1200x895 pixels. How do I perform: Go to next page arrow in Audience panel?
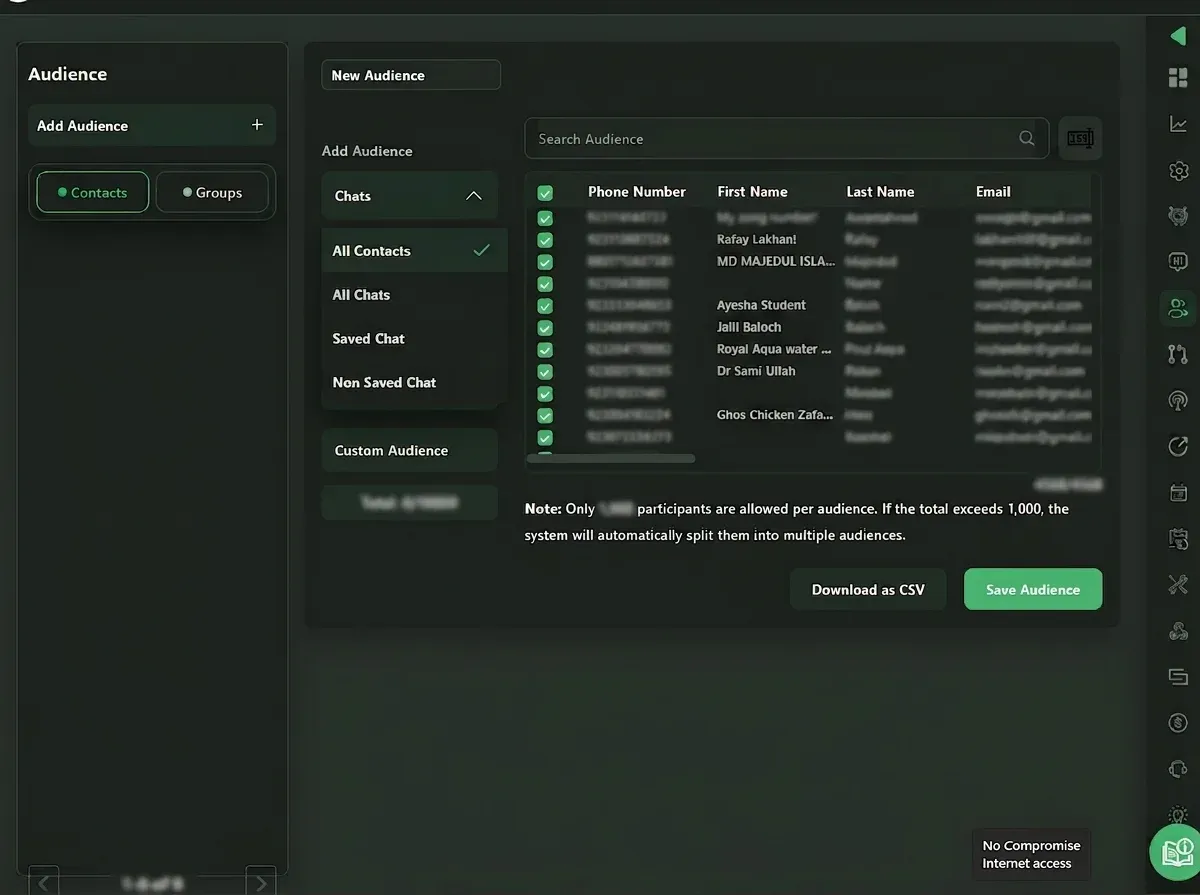tap(261, 883)
